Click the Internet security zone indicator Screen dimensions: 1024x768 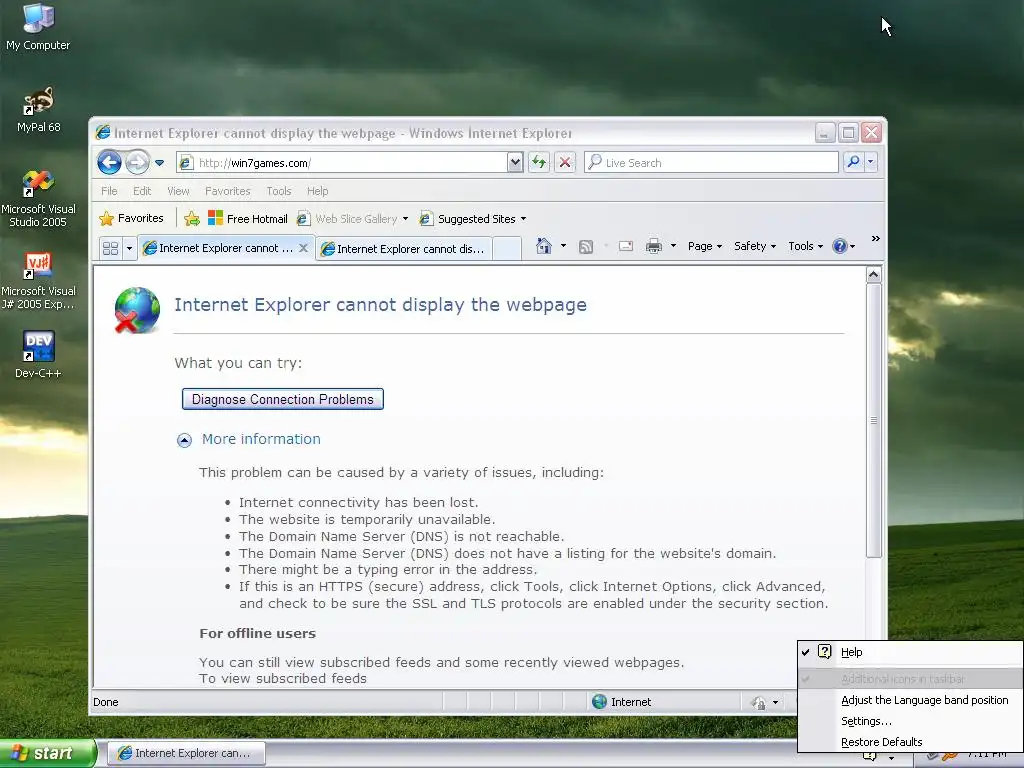622,702
